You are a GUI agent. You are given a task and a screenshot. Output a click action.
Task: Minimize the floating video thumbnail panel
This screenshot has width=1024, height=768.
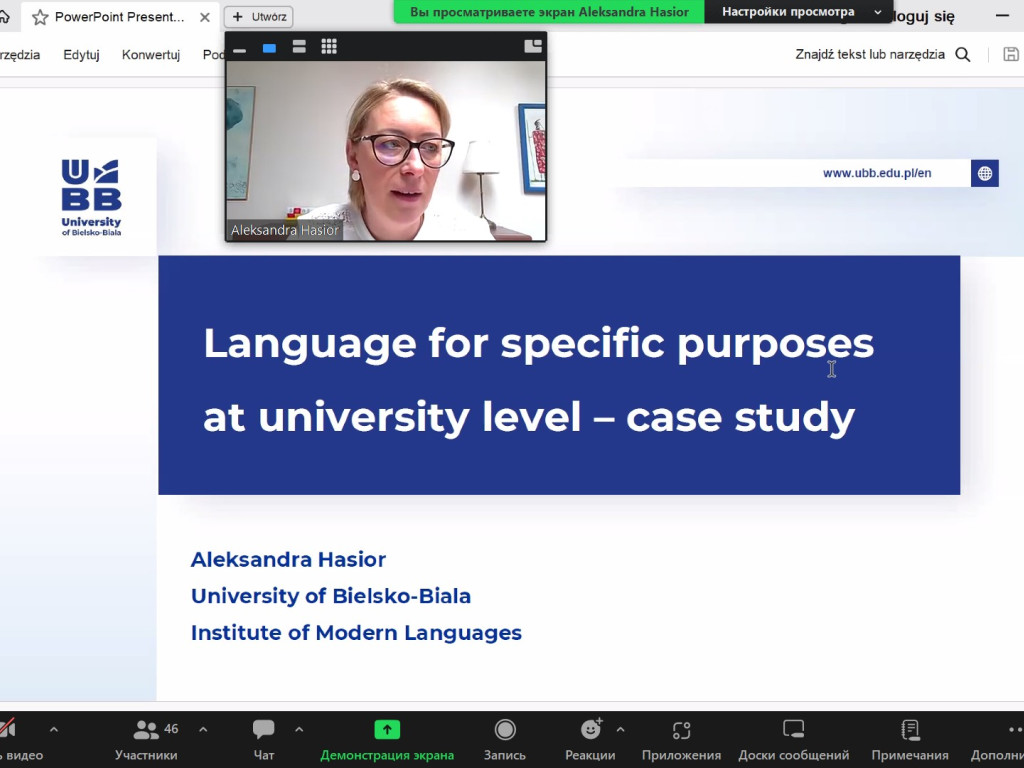240,48
